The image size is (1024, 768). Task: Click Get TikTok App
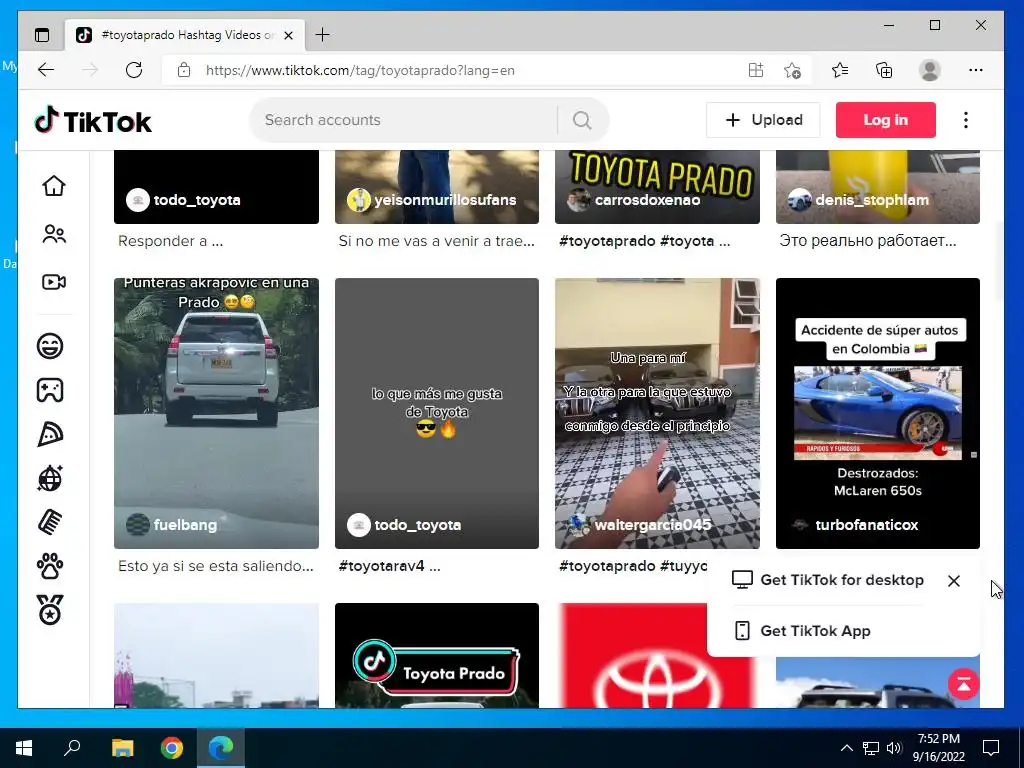803,631
